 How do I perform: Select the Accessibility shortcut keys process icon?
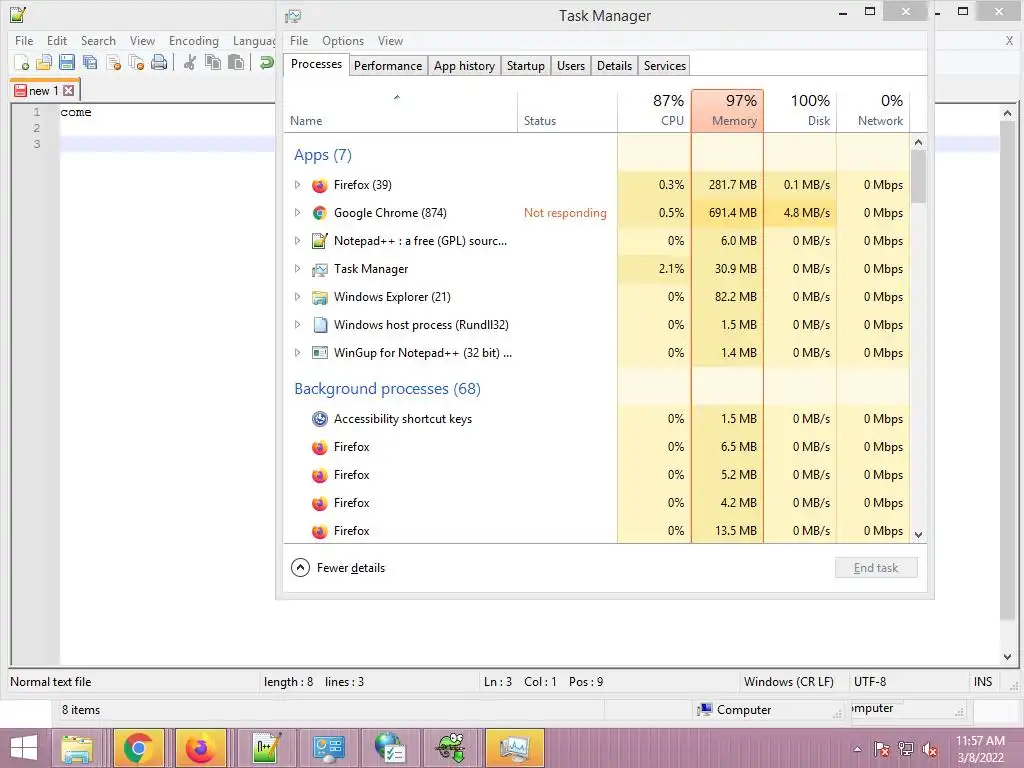(319, 419)
